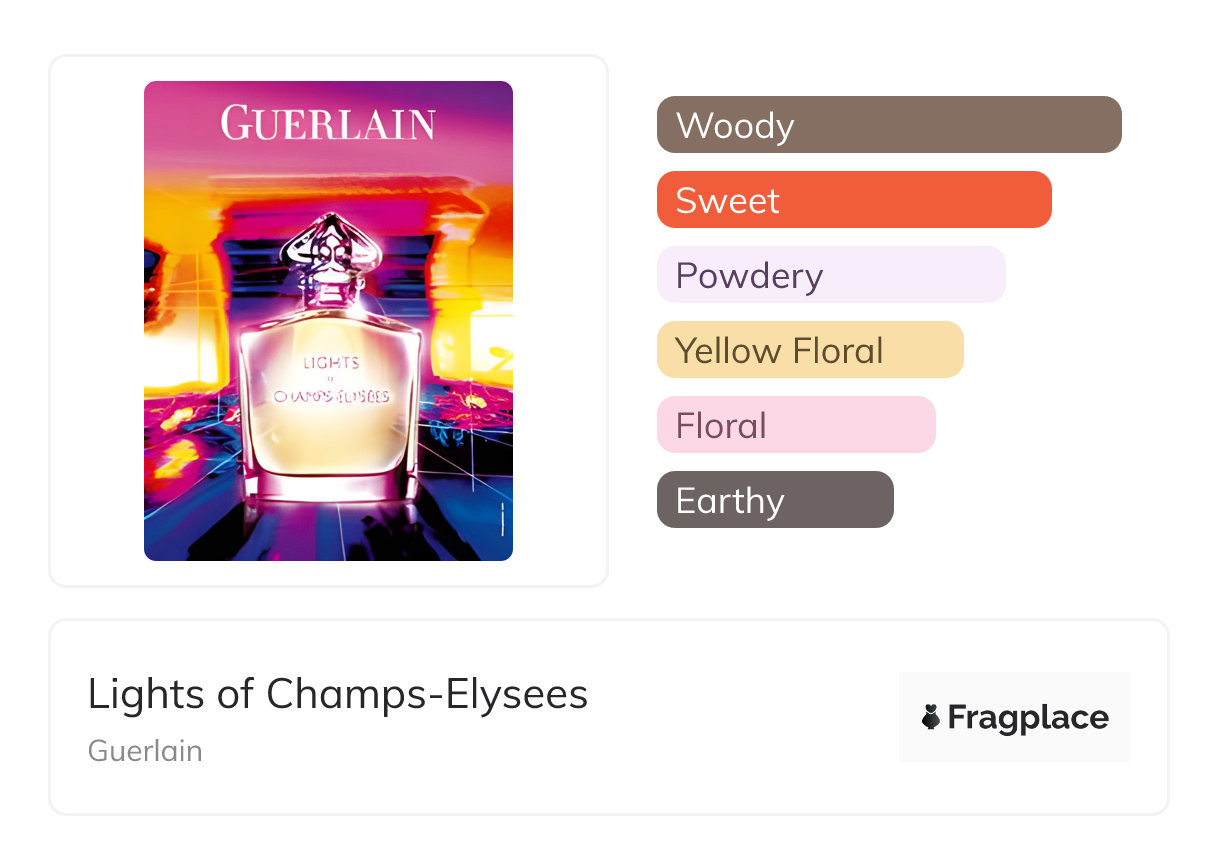Select the Earthy accord bar
Image resolution: width=1218 pixels, height=864 pixels.
[775, 500]
